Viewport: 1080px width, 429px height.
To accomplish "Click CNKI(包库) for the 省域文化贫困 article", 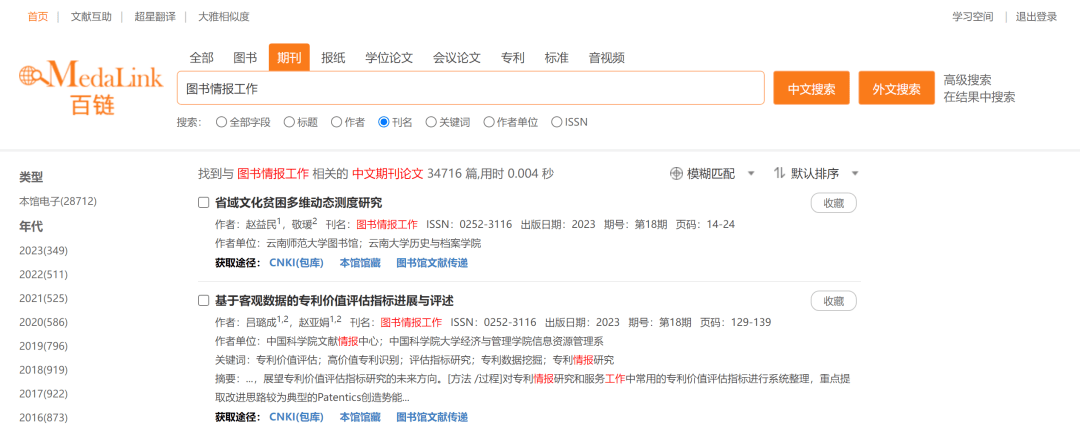I will [x=296, y=262].
